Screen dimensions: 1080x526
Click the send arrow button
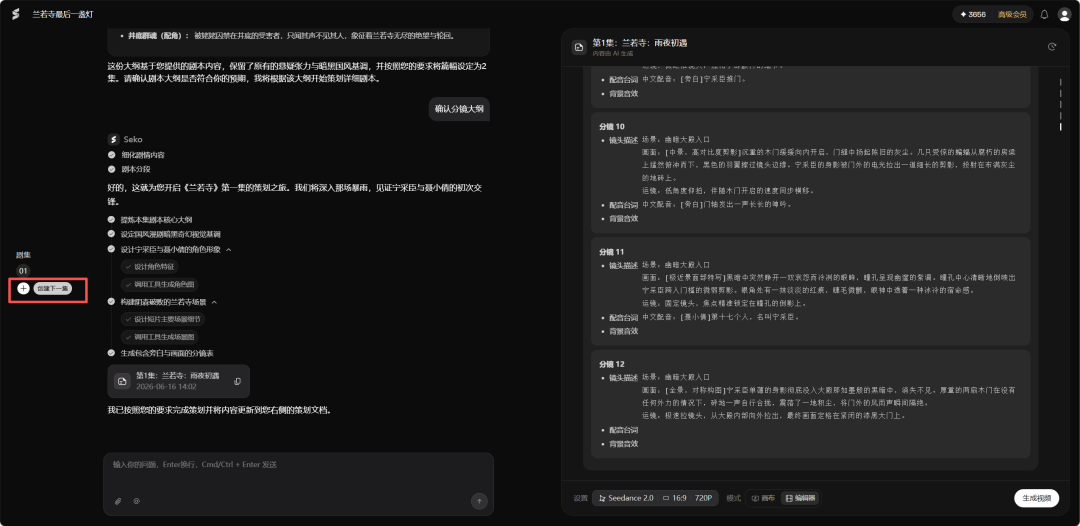tap(479, 501)
